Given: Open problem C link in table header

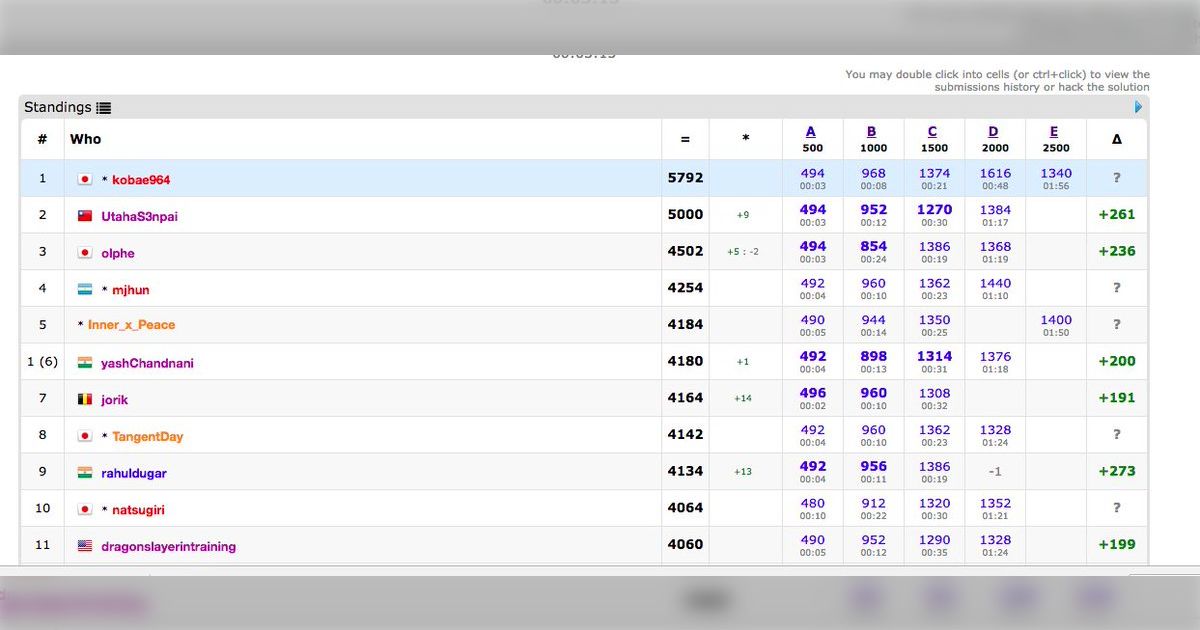Looking at the screenshot, I should pyautogui.click(x=933, y=132).
